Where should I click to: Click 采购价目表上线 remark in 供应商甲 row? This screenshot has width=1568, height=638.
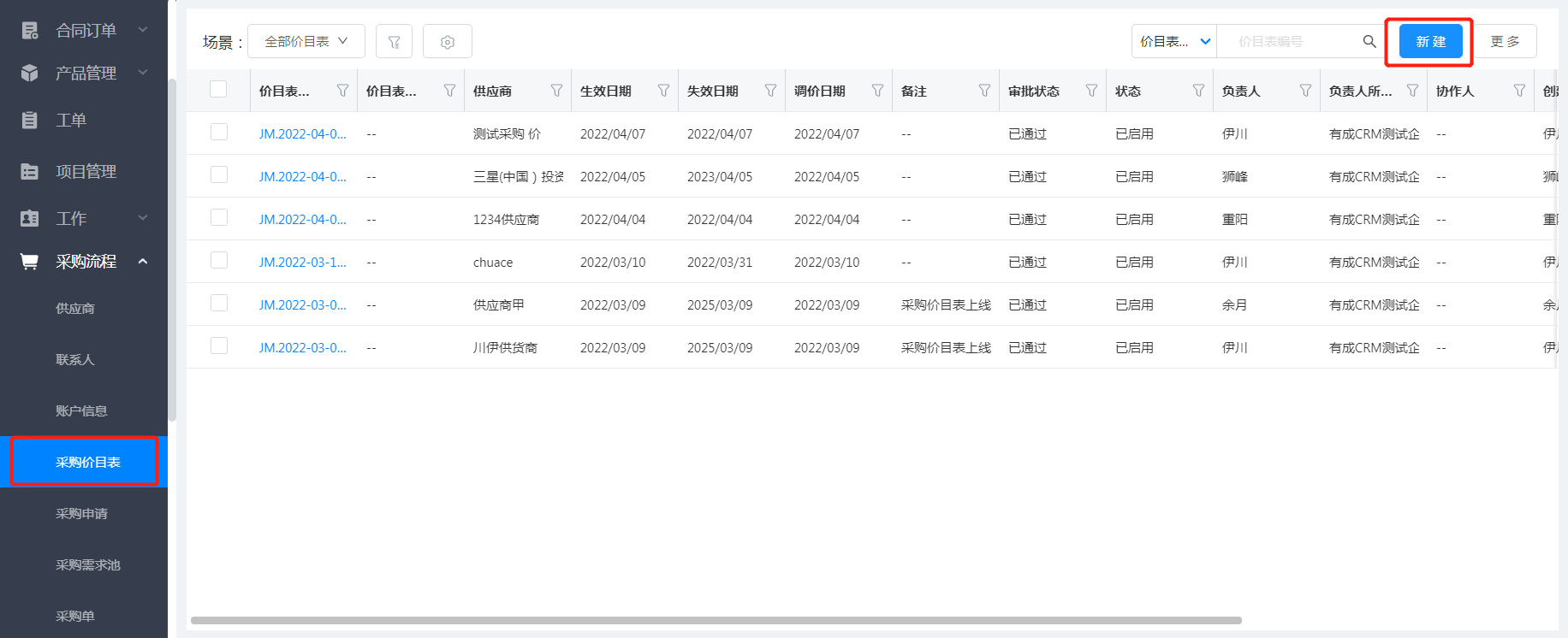click(x=946, y=305)
